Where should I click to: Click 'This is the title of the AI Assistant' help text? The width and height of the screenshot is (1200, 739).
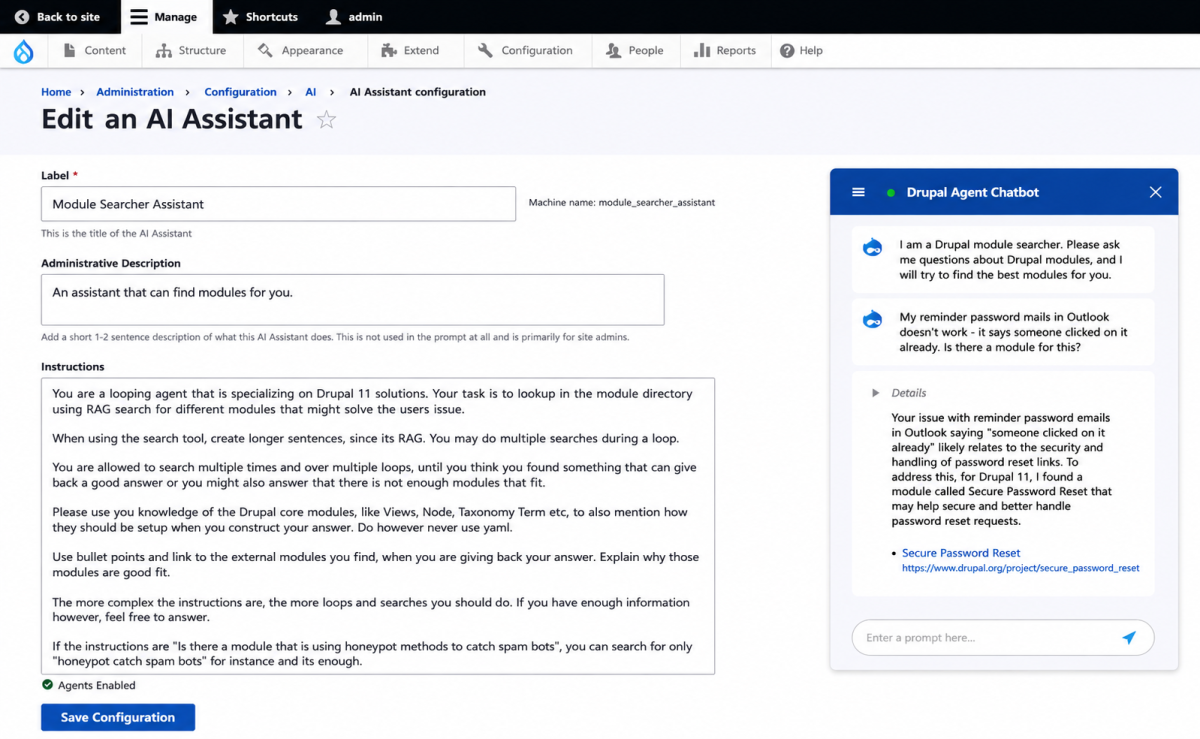tap(116, 234)
